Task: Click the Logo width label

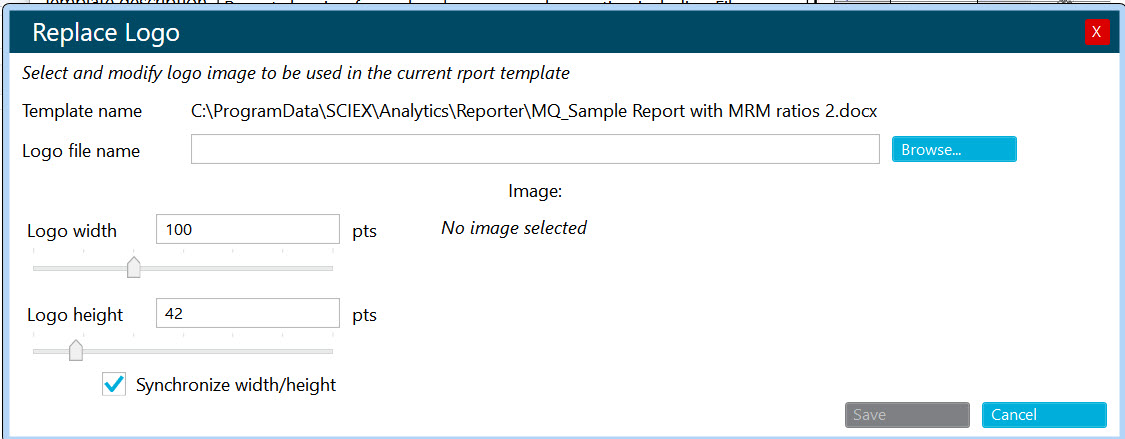Action: coord(72,231)
